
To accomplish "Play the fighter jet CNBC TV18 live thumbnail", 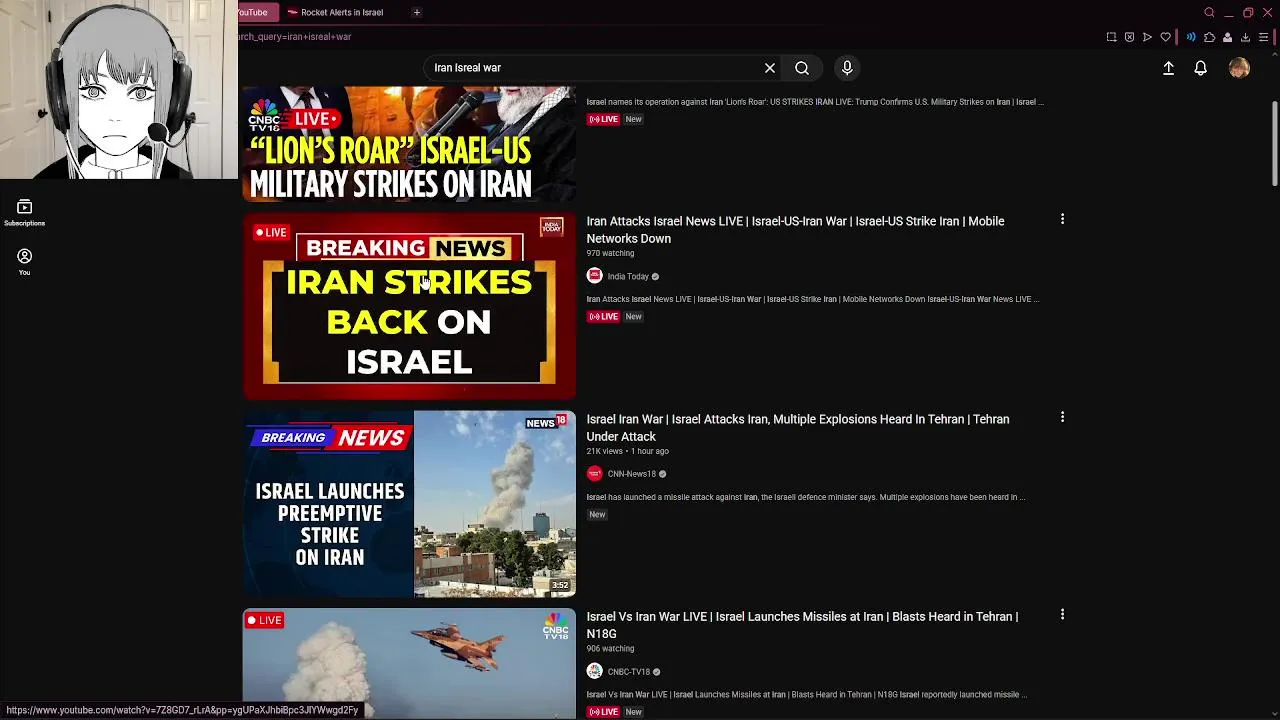I will (409, 663).
